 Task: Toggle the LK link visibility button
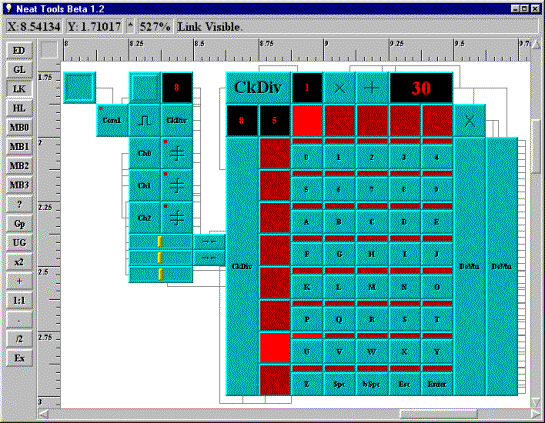pos(19,89)
